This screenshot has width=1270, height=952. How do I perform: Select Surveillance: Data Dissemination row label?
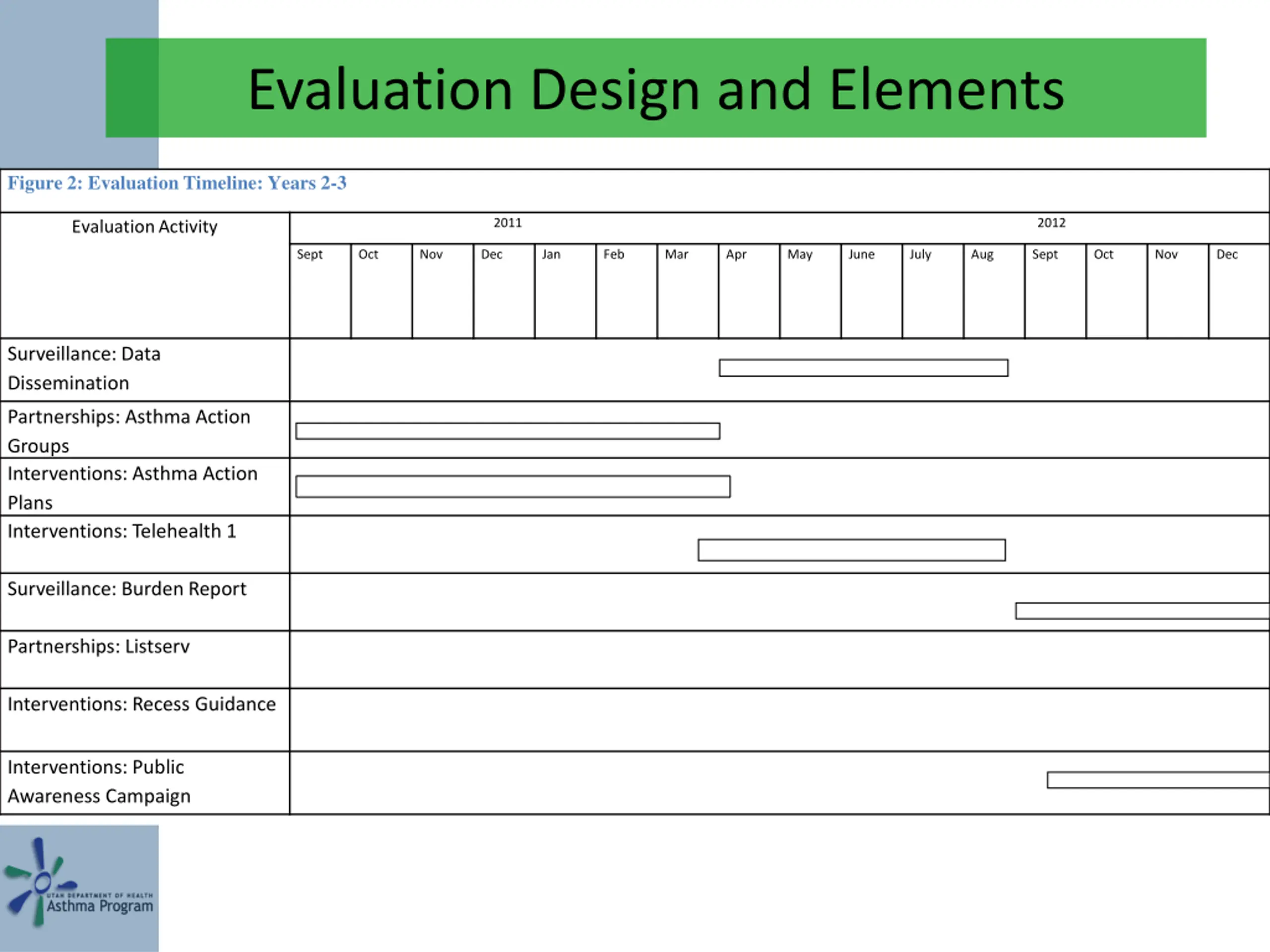coord(84,368)
